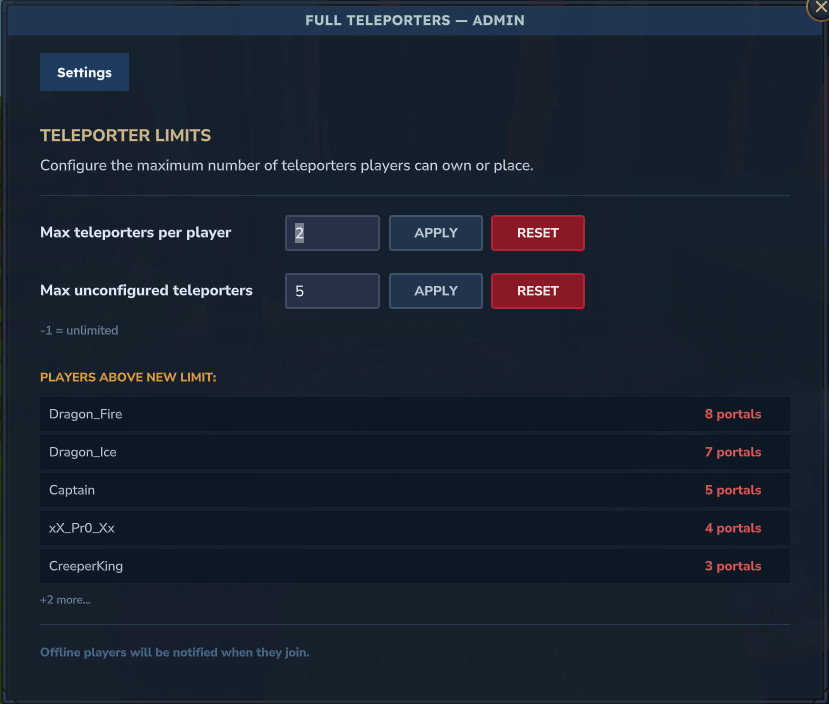Focus the max unconfigured teleporters field
Viewport: 829px width, 704px height.
(332, 291)
